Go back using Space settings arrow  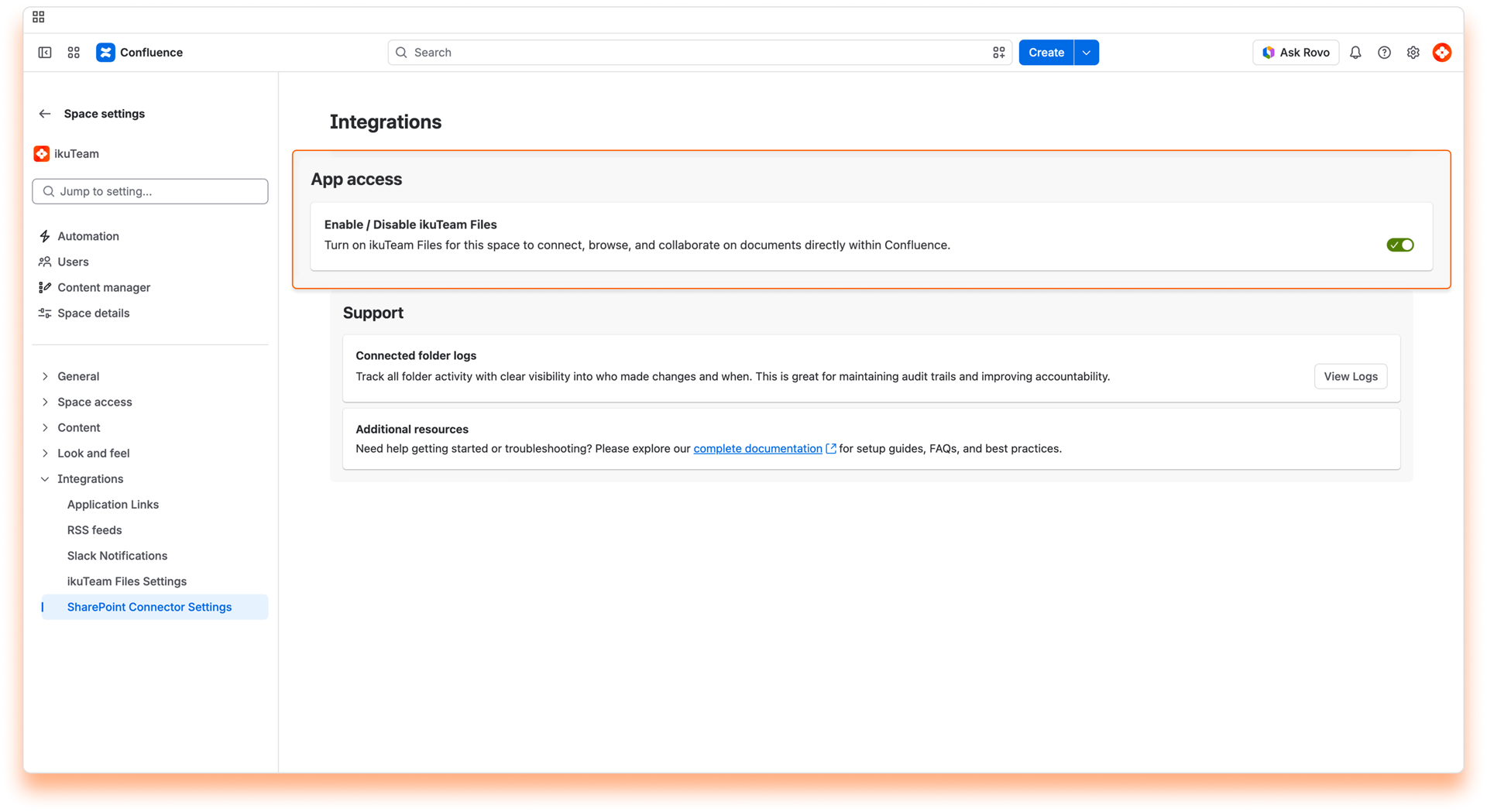click(x=45, y=114)
